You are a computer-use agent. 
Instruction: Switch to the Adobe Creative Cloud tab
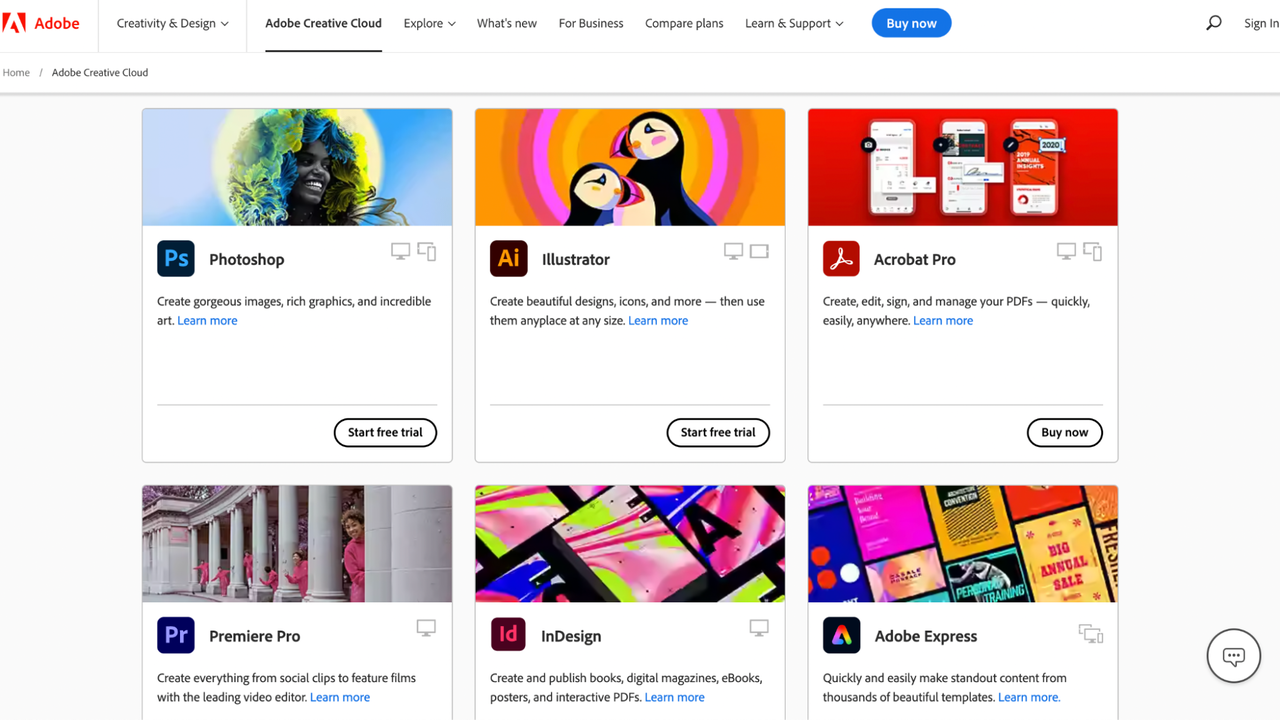(323, 22)
